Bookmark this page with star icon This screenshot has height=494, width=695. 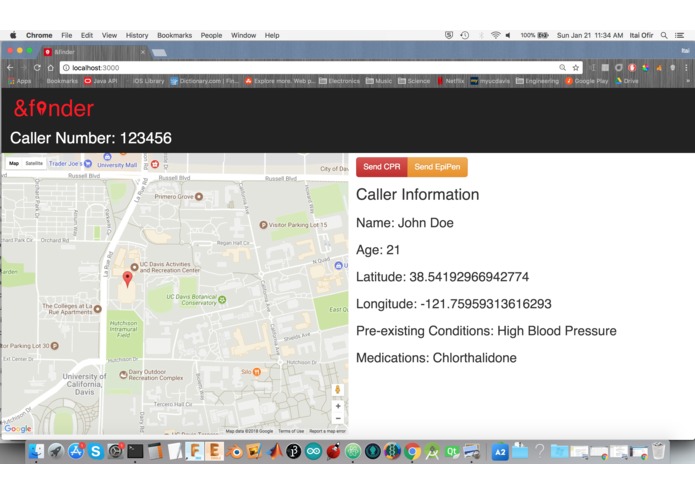575,68
